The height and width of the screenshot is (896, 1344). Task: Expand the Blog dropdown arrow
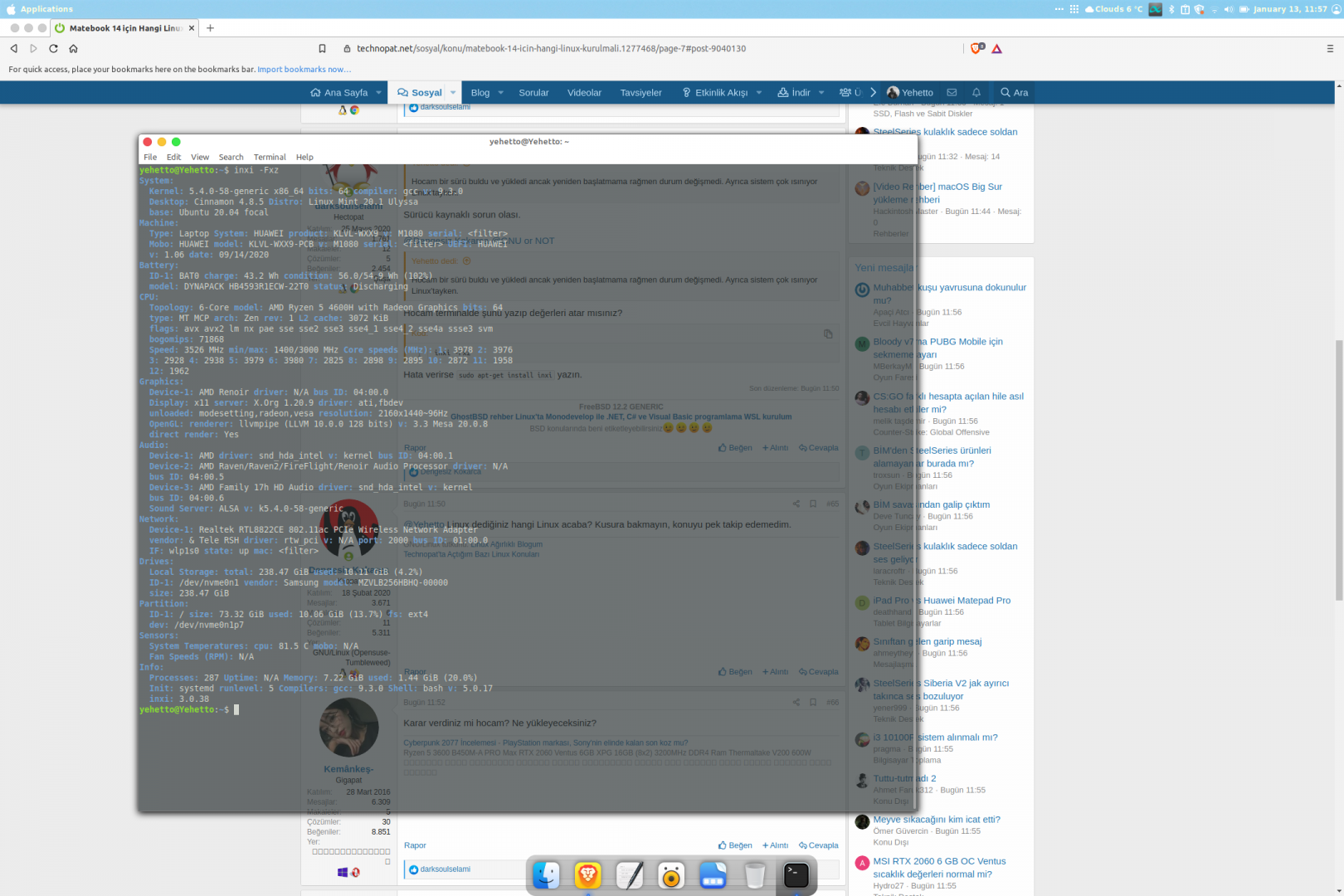500,92
